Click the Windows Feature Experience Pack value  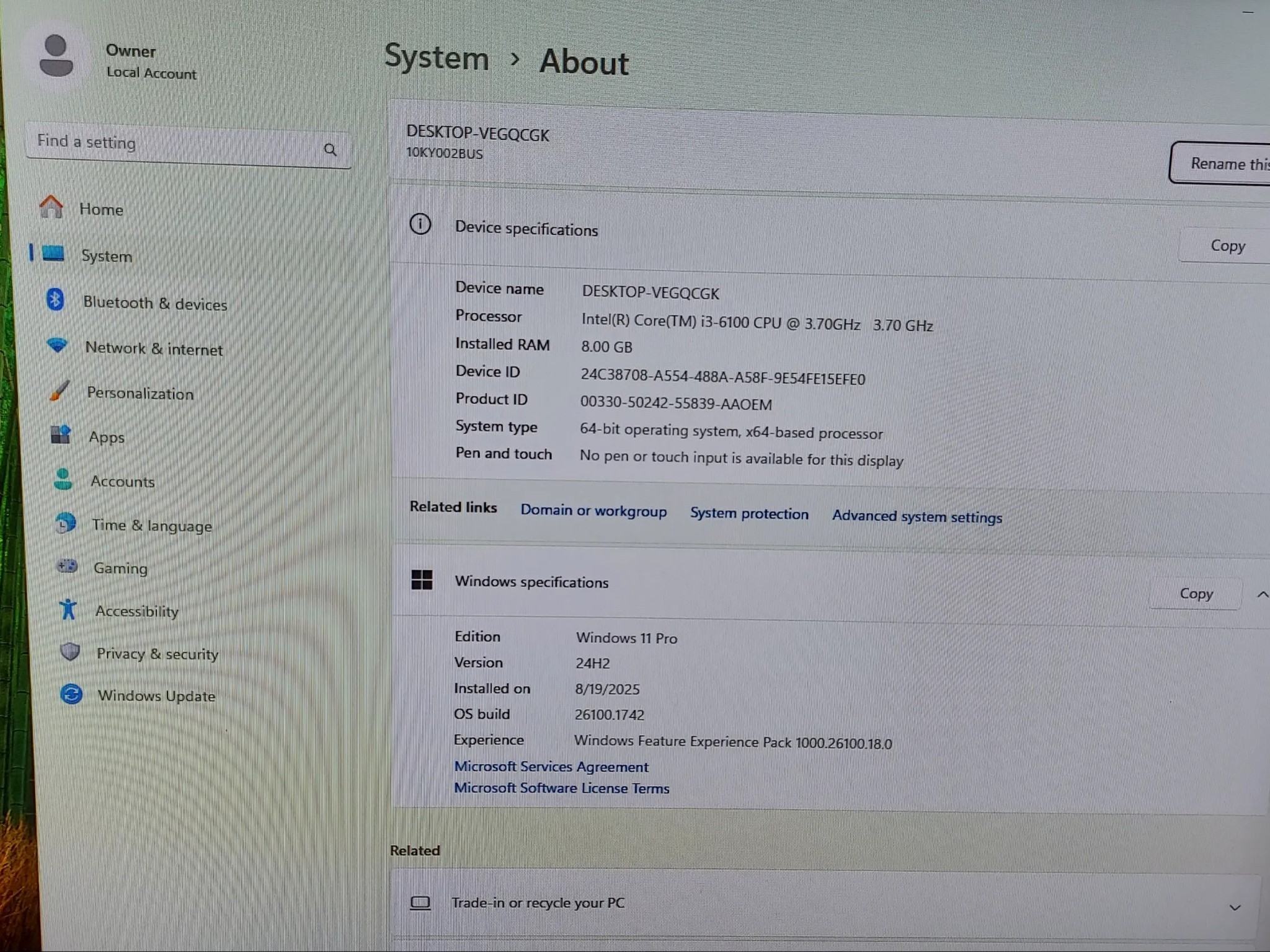(x=733, y=742)
